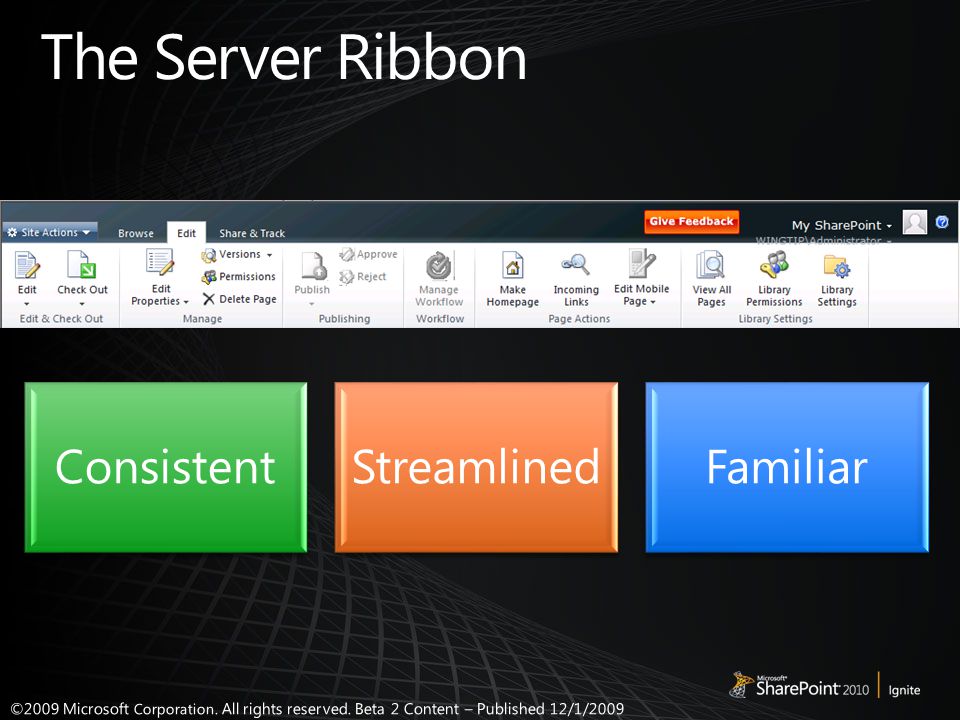Click the Publish page icon
The height and width of the screenshot is (720, 960).
314,266
